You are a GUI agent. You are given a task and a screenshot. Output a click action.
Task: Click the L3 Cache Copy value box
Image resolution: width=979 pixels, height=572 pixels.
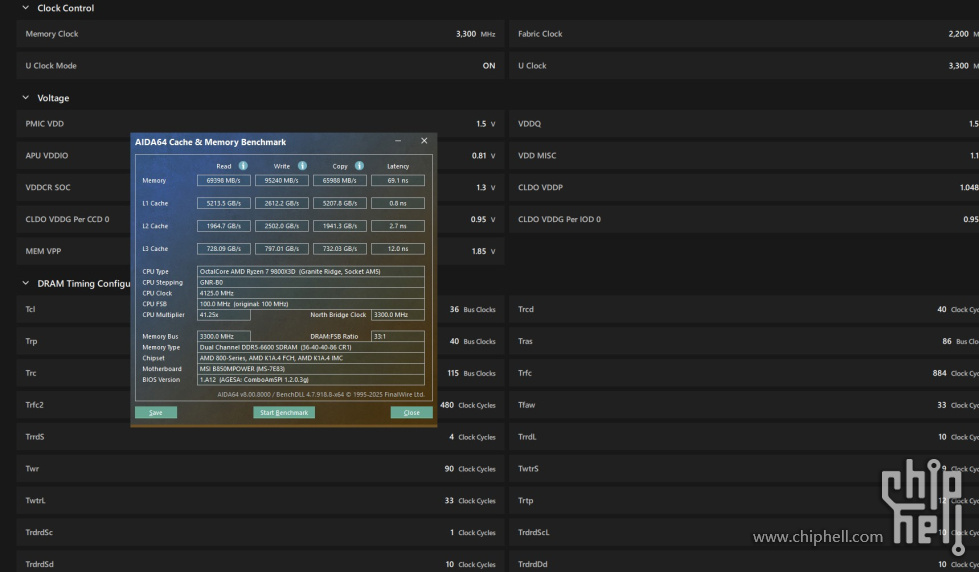point(339,248)
